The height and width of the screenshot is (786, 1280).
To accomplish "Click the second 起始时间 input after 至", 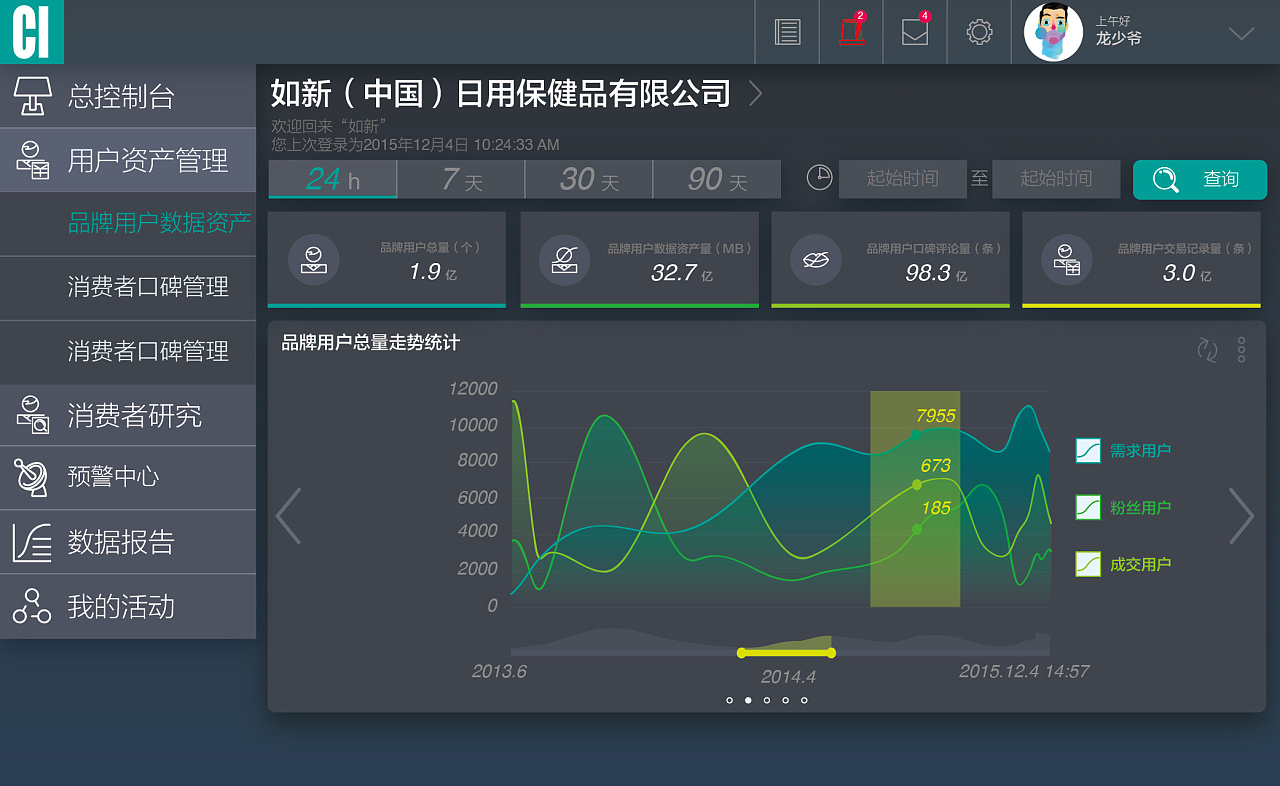I will pyautogui.click(x=1056, y=179).
